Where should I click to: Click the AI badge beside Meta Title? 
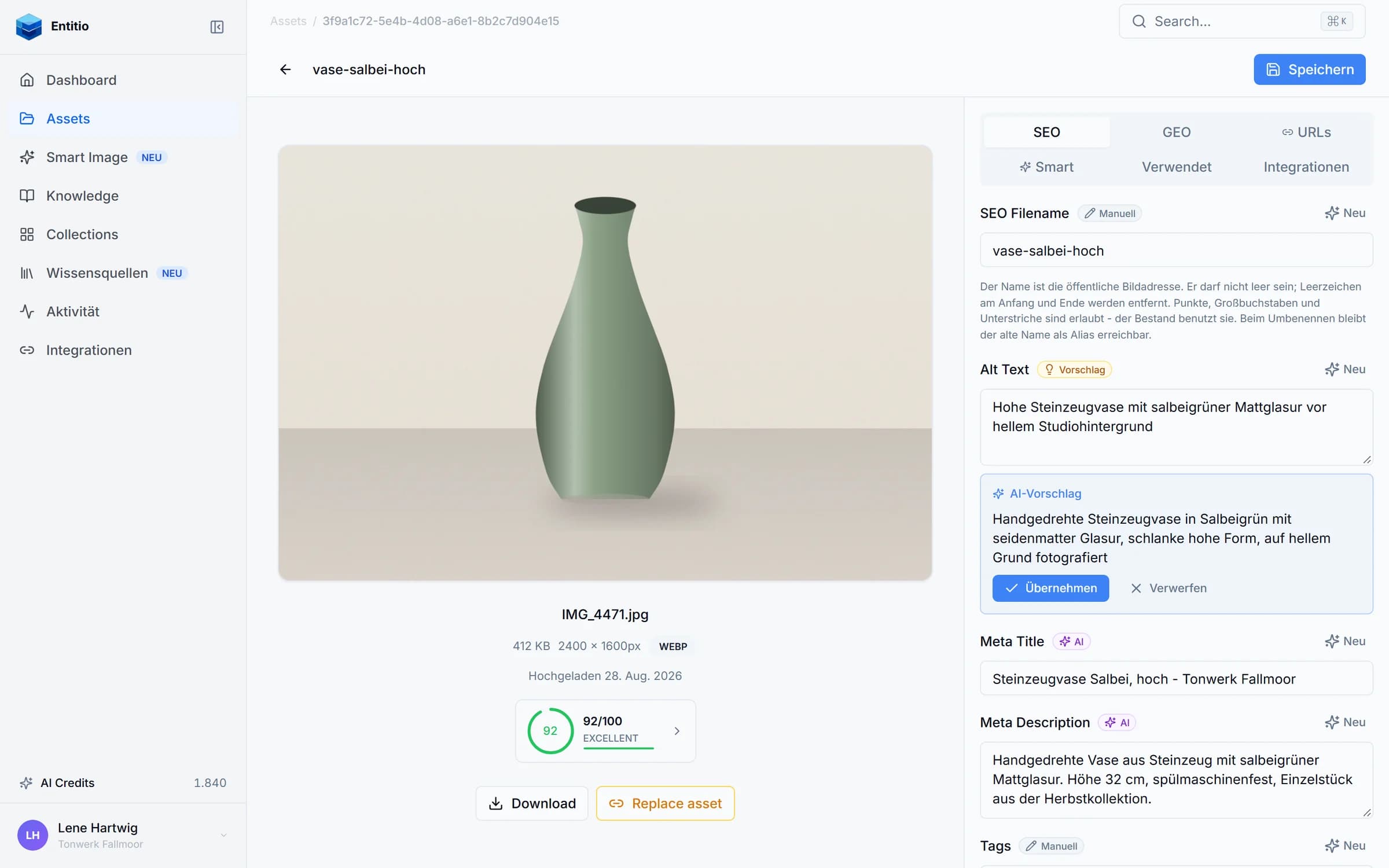(1071, 642)
